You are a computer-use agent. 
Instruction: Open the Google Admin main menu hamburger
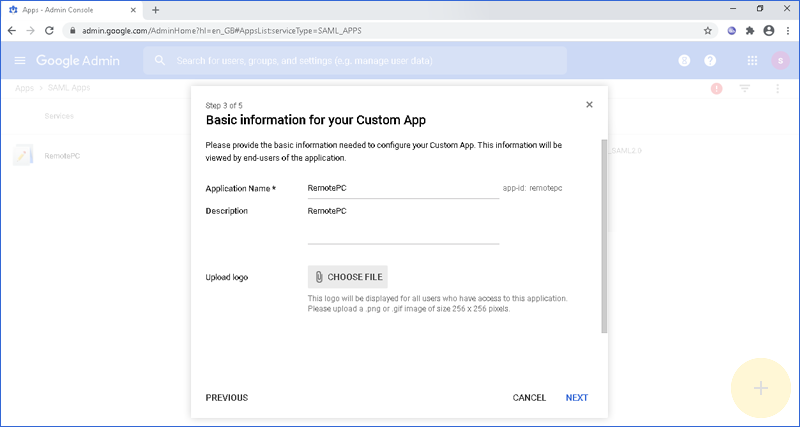[20, 61]
